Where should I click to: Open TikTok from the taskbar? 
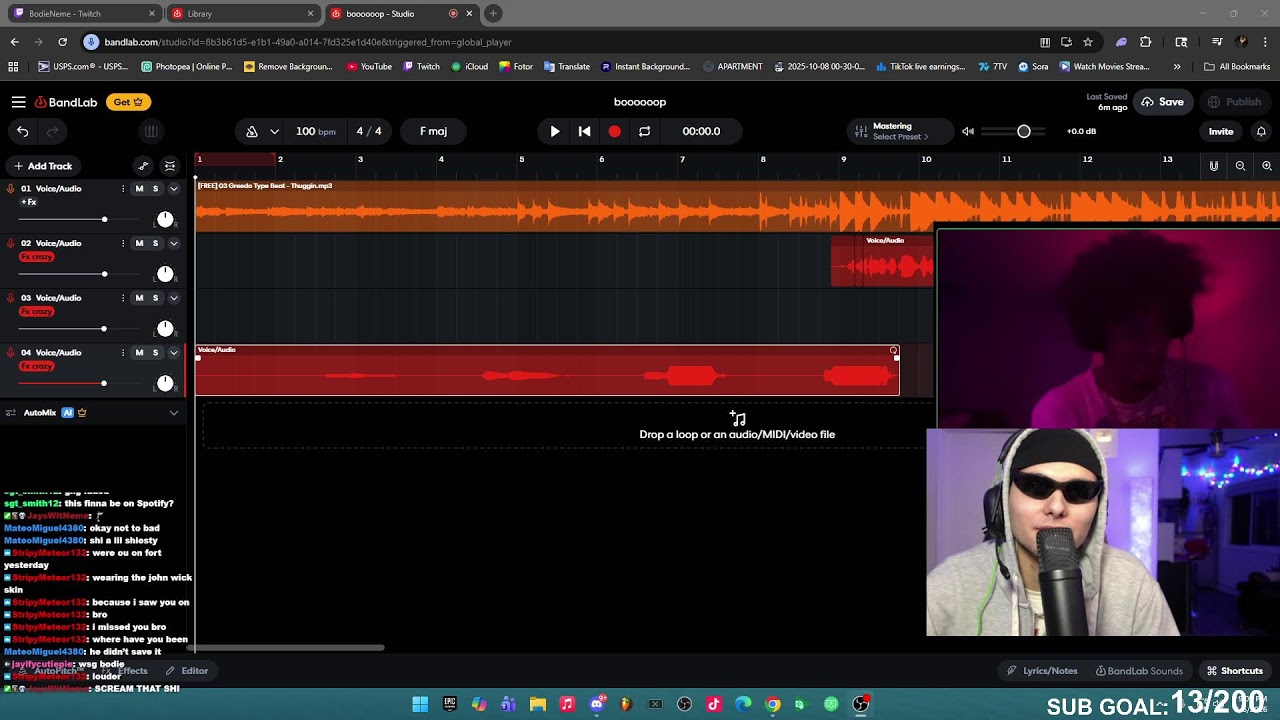click(714, 704)
